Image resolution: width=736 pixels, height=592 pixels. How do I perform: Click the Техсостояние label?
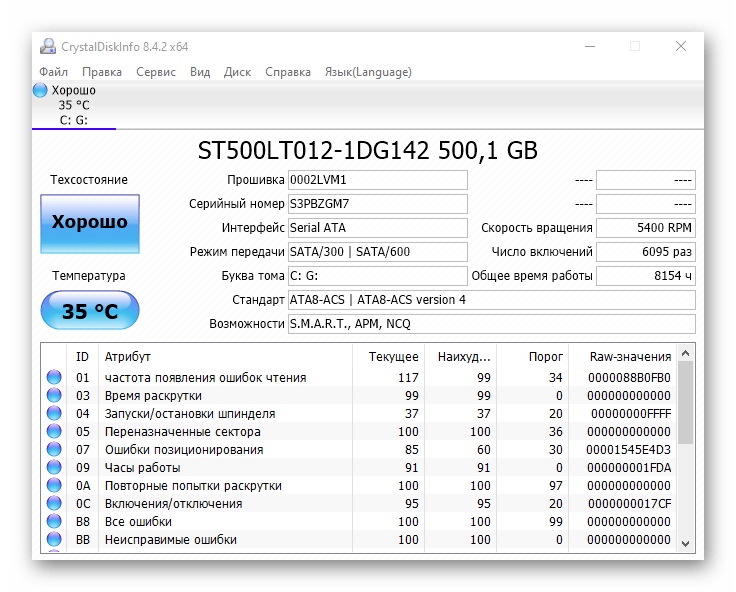point(89,180)
